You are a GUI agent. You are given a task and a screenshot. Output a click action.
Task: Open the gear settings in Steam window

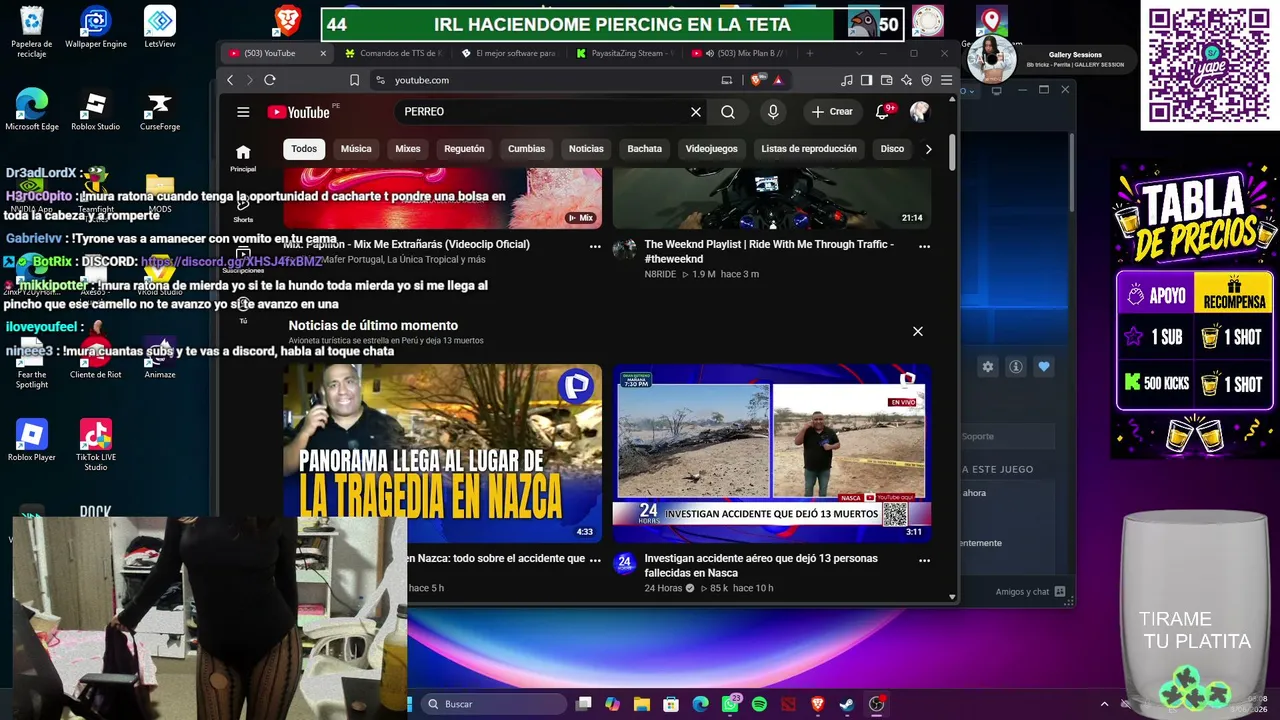click(x=988, y=367)
